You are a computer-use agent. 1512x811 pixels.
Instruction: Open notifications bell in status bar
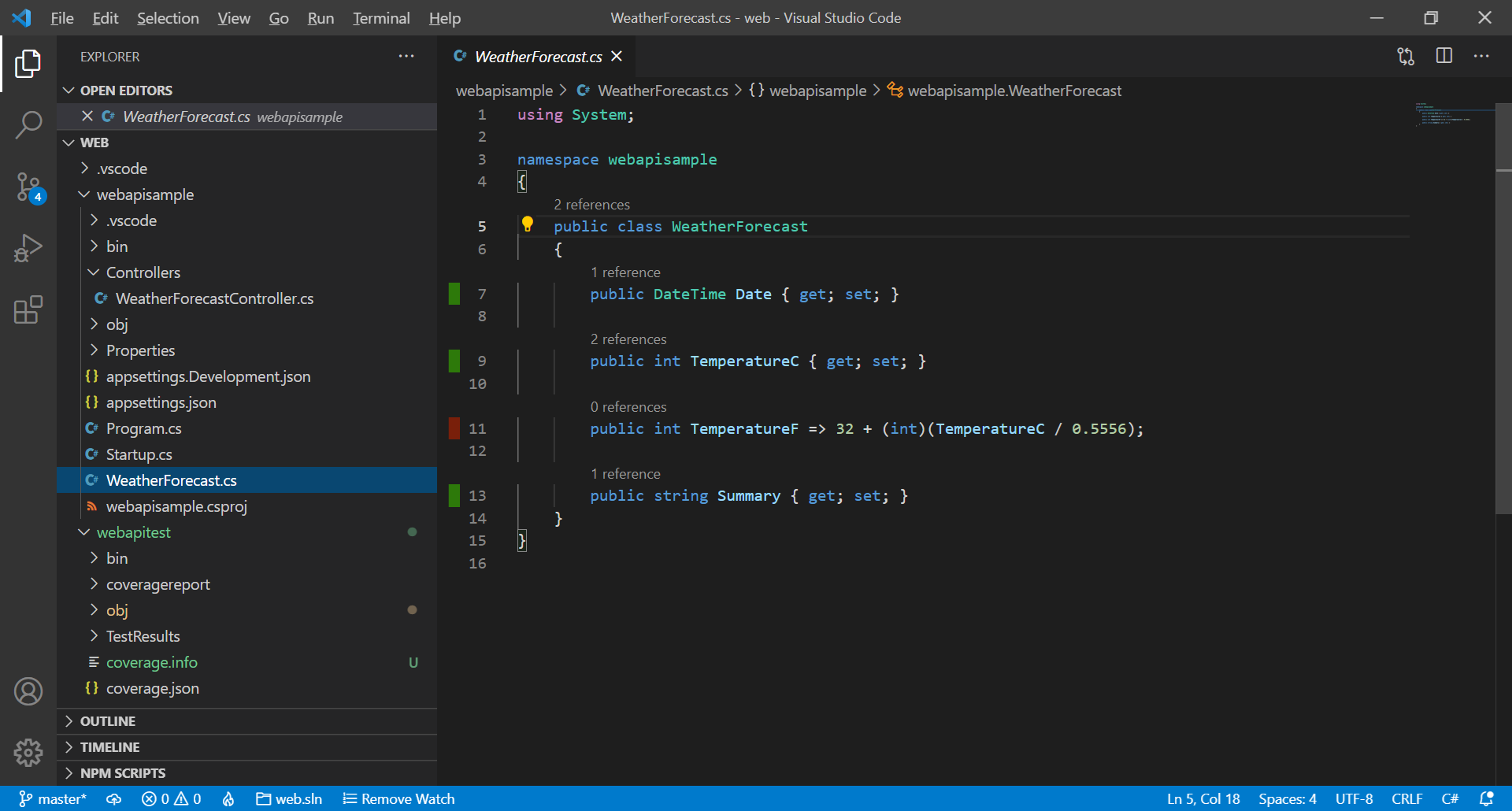point(1486,798)
